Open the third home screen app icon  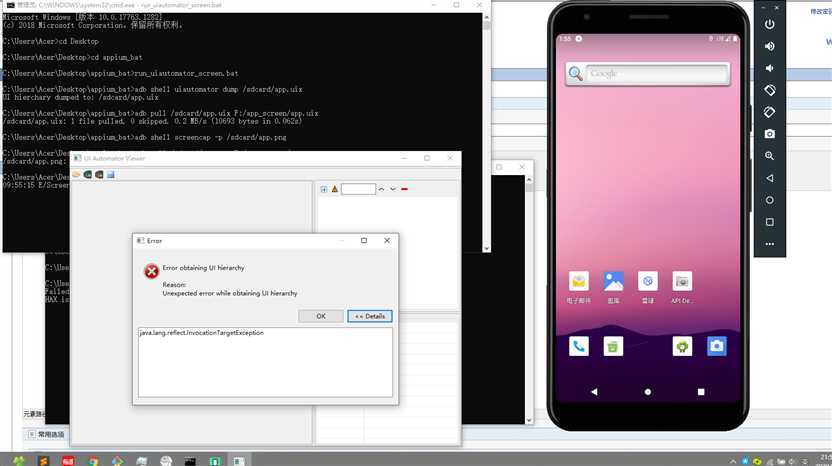click(x=647, y=281)
